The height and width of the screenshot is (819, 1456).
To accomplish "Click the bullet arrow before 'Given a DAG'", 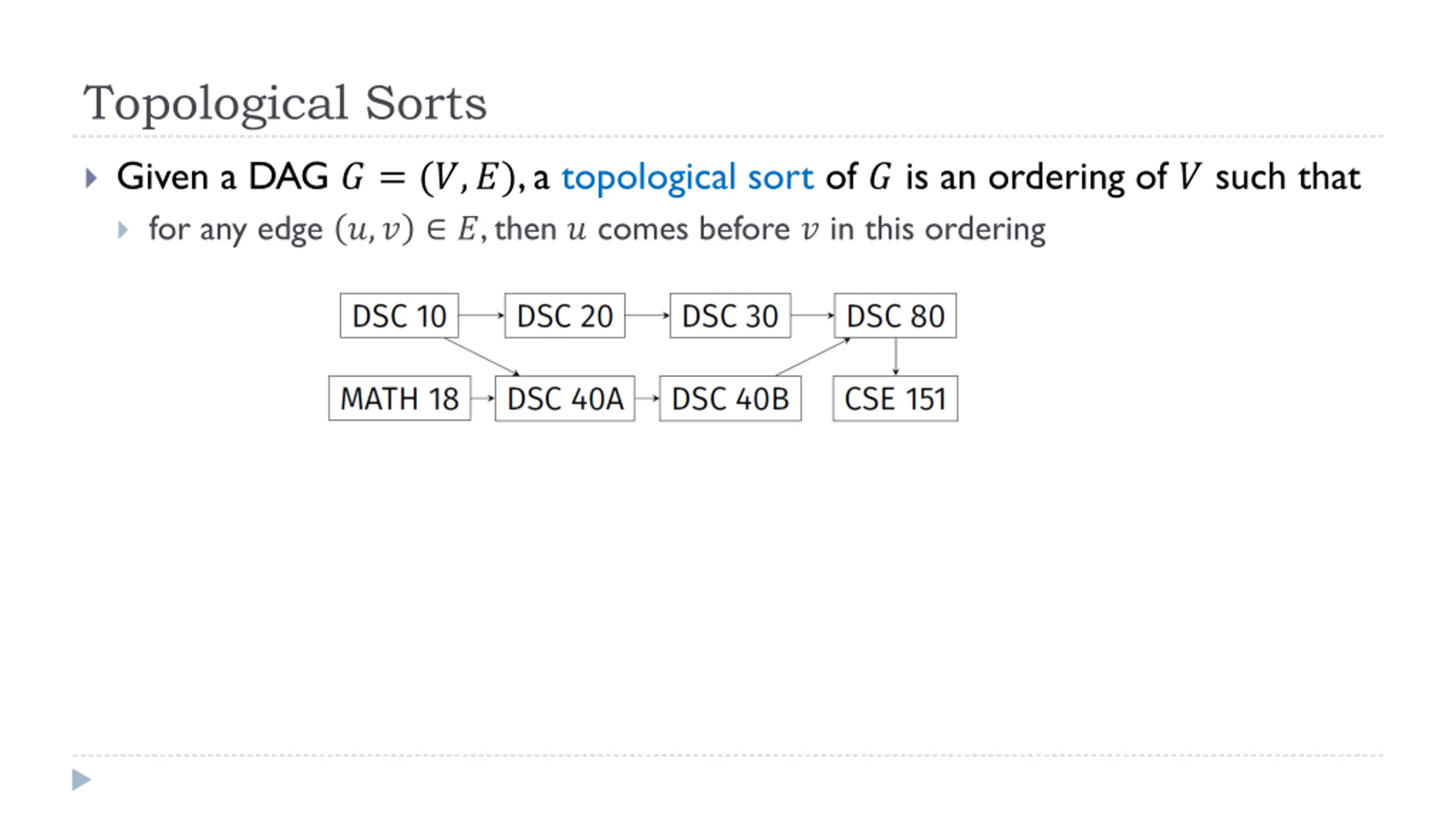I will 91,178.
